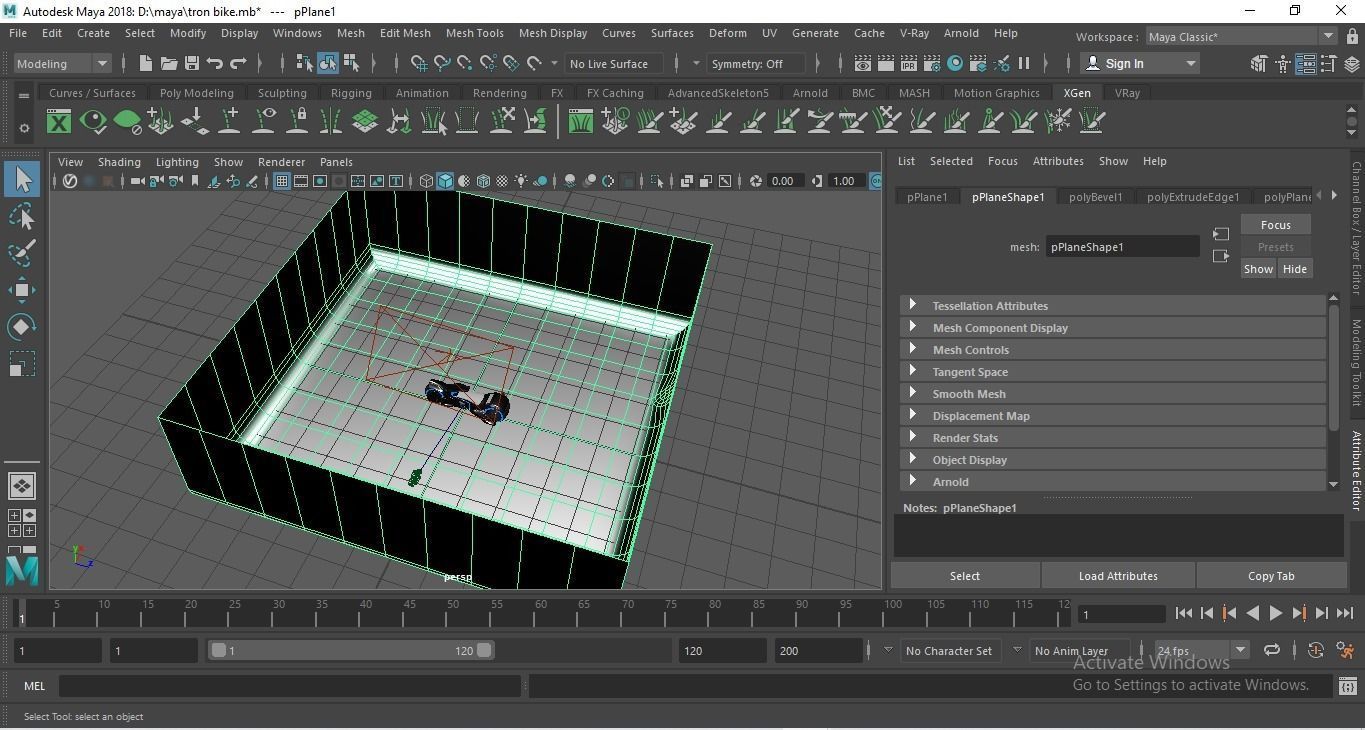The width and height of the screenshot is (1365, 730).
Task: Click the Copy Tab button
Action: 1271,576
